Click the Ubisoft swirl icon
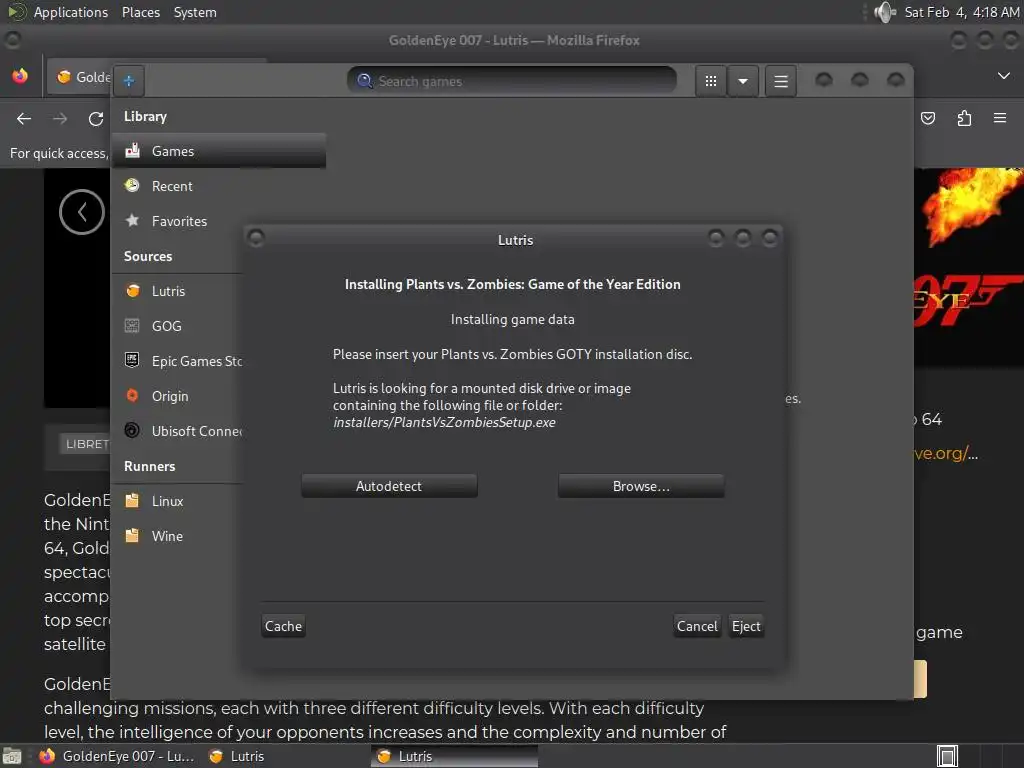Image resolution: width=1024 pixels, height=768 pixels. 132,430
